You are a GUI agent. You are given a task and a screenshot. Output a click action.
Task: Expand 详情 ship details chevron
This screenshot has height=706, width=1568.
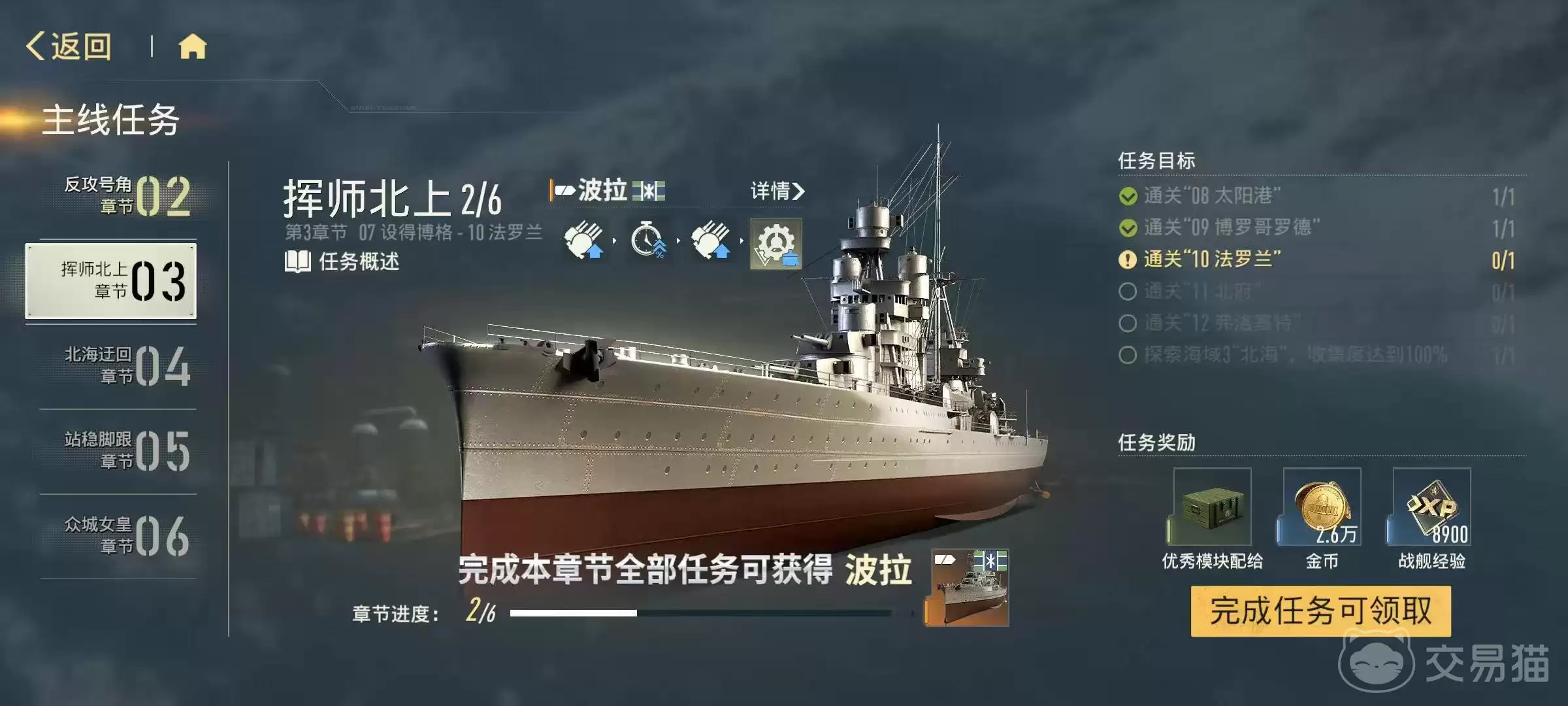click(x=777, y=191)
